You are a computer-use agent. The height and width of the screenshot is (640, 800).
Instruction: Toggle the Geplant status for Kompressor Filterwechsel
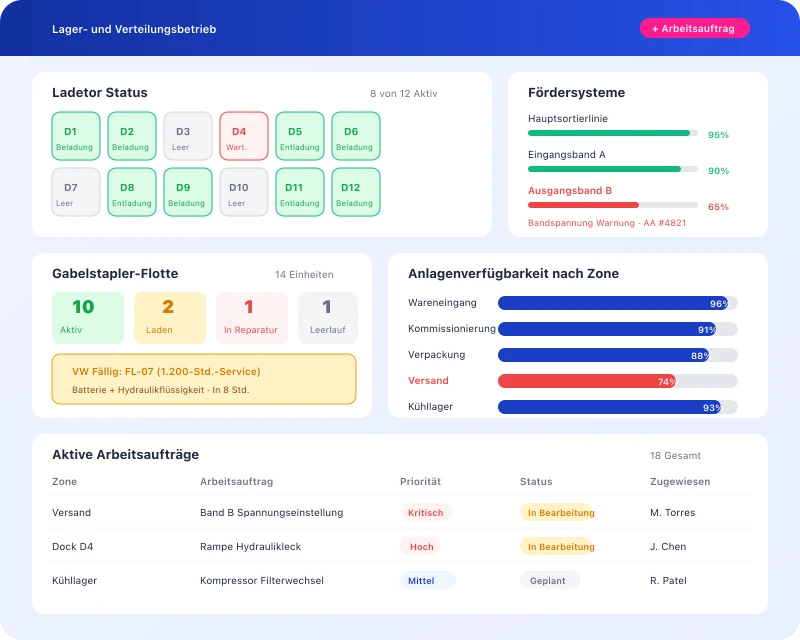(x=549, y=580)
